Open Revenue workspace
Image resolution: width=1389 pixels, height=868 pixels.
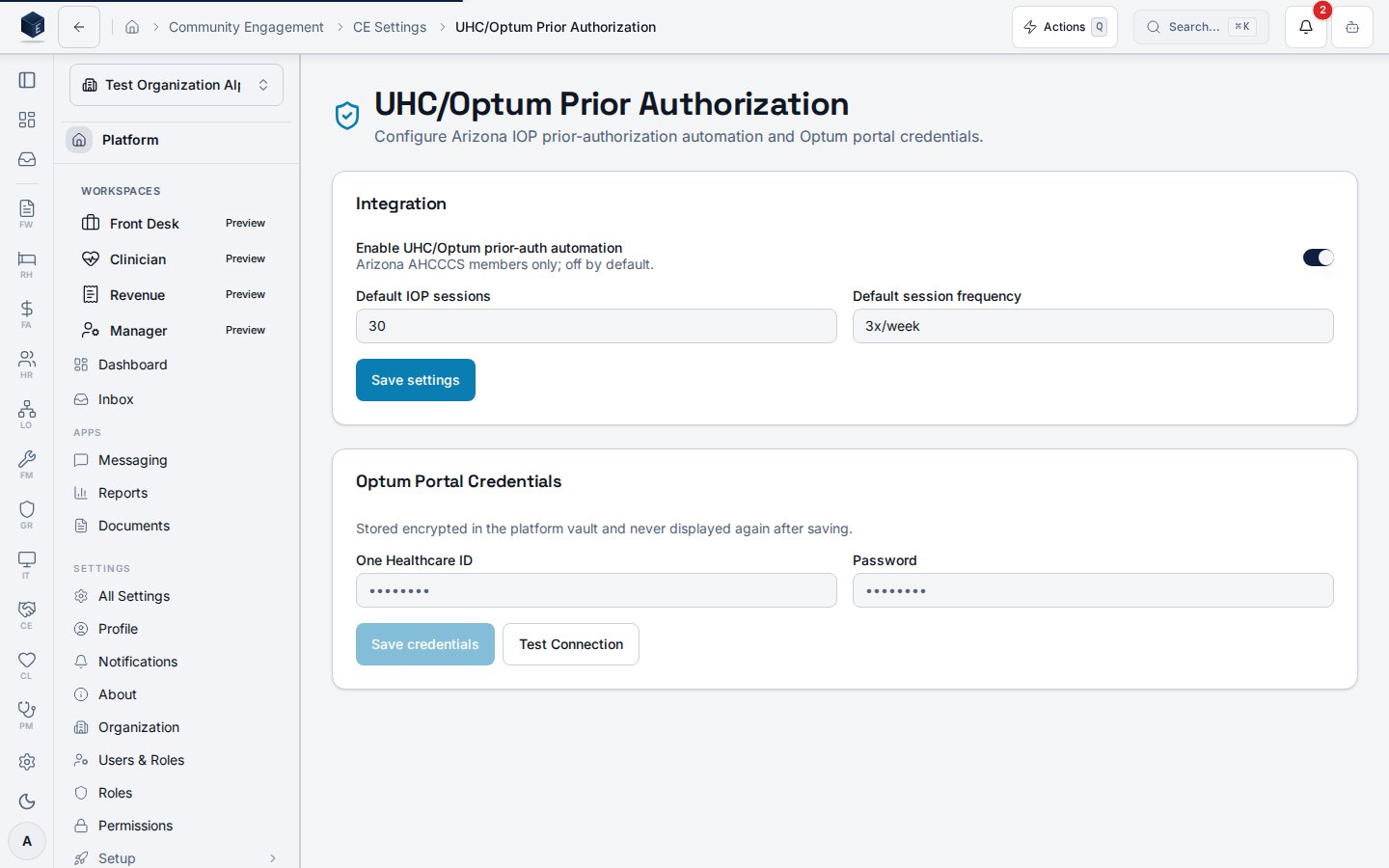coord(177,295)
